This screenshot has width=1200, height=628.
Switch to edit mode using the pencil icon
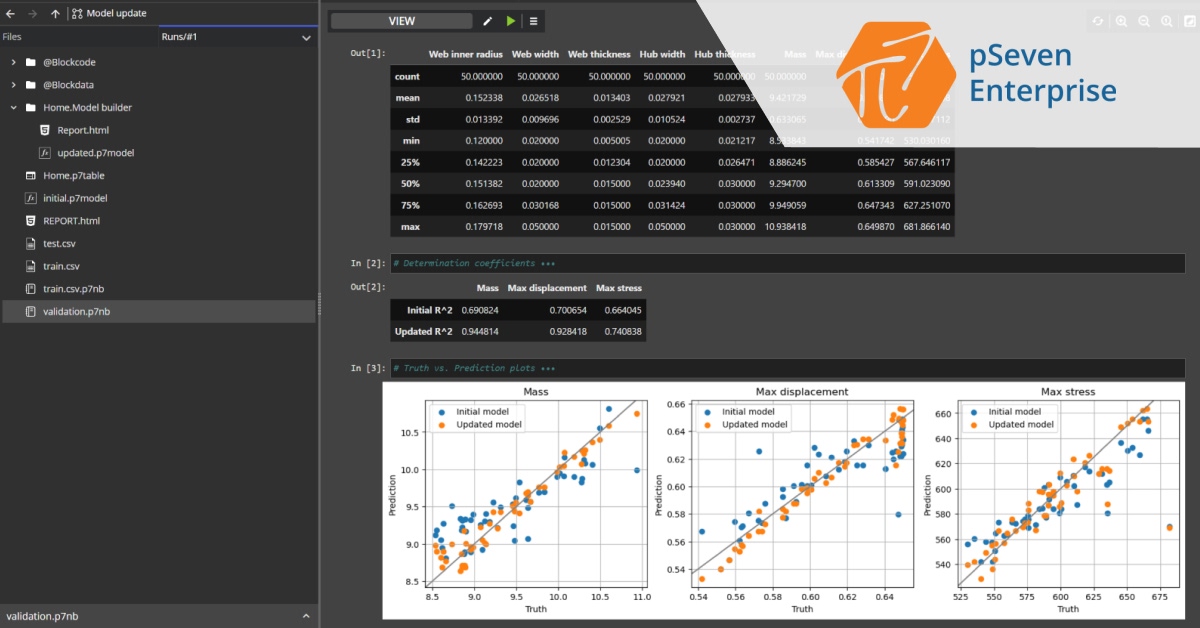487,20
